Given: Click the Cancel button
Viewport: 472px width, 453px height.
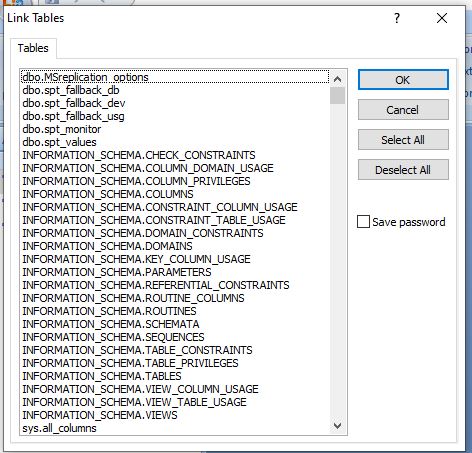Looking at the screenshot, I should [403, 110].
